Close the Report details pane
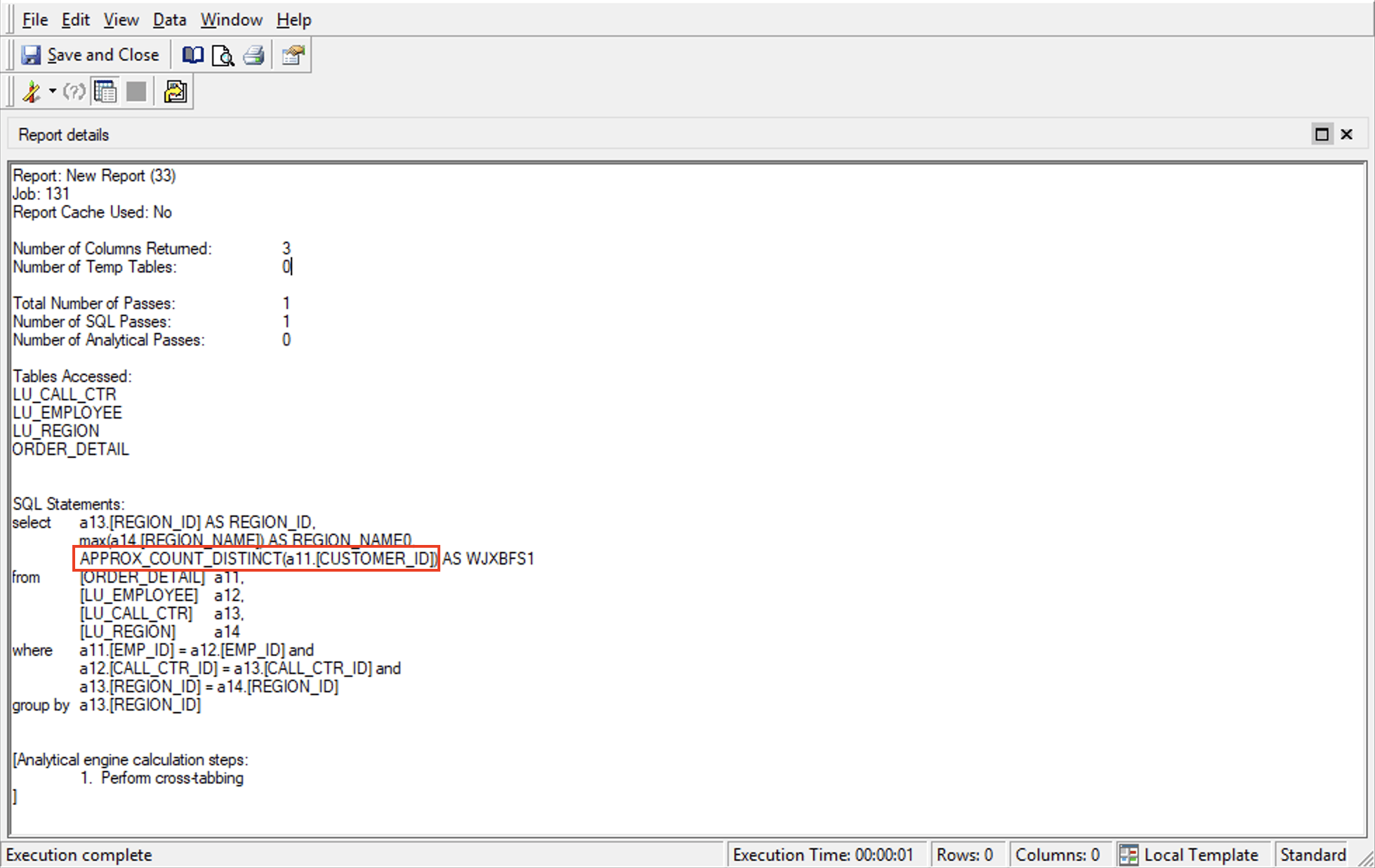The height and width of the screenshot is (868, 1375). pyautogui.click(x=1346, y=134)
